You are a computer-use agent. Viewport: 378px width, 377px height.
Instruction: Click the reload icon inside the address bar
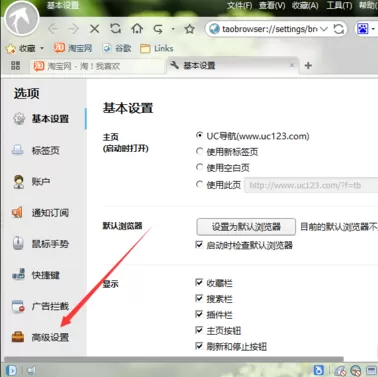point(339,29)
